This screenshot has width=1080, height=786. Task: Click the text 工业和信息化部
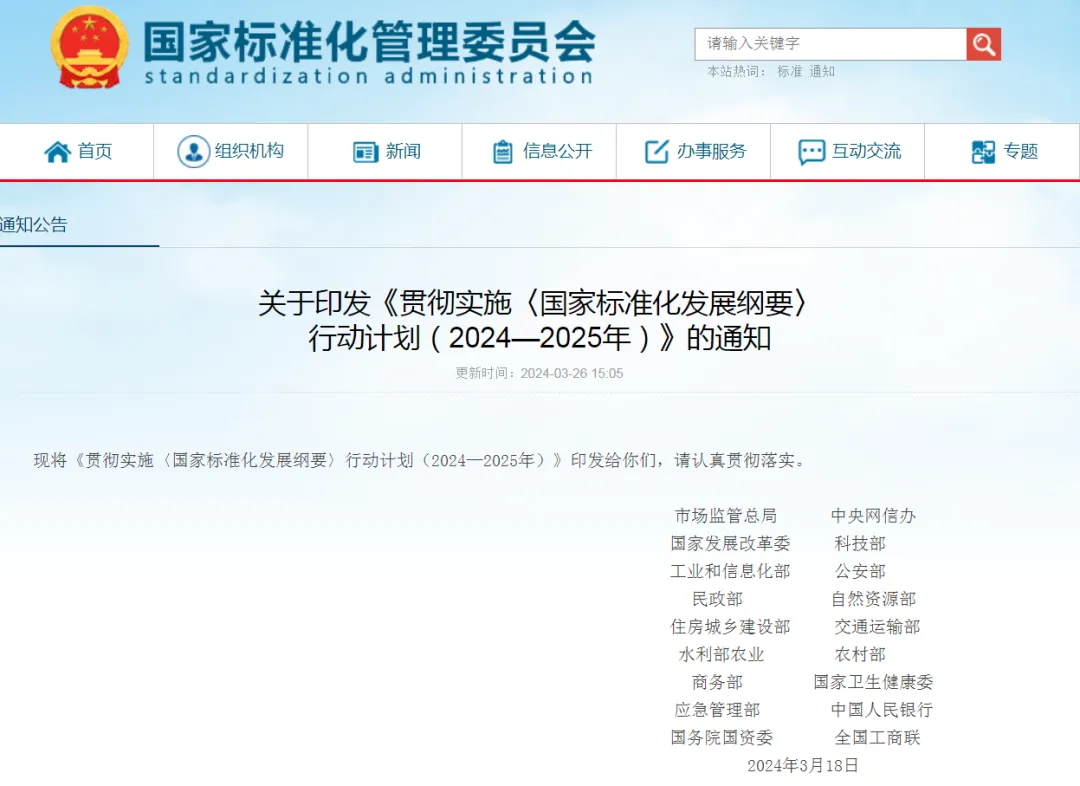pyautogui.click(x=731, y=571)
